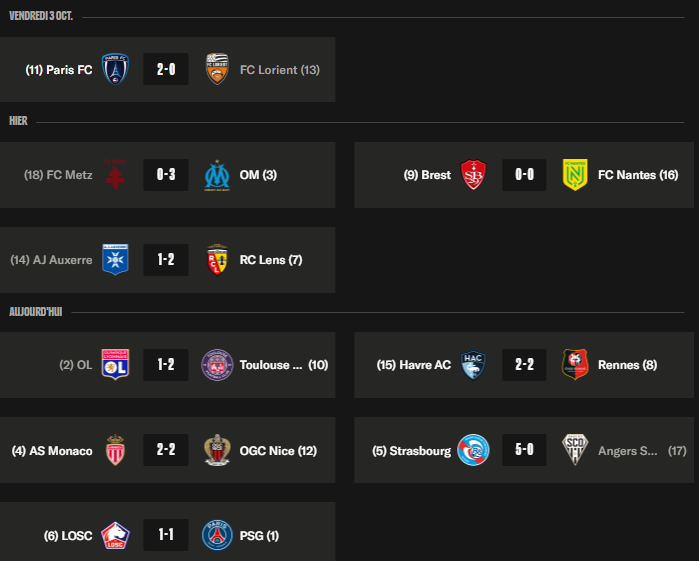Image resolution: width=699 pixels, height=561 pixels.
Task: Click the Paris FC club crest
Action: click(116, 69)
